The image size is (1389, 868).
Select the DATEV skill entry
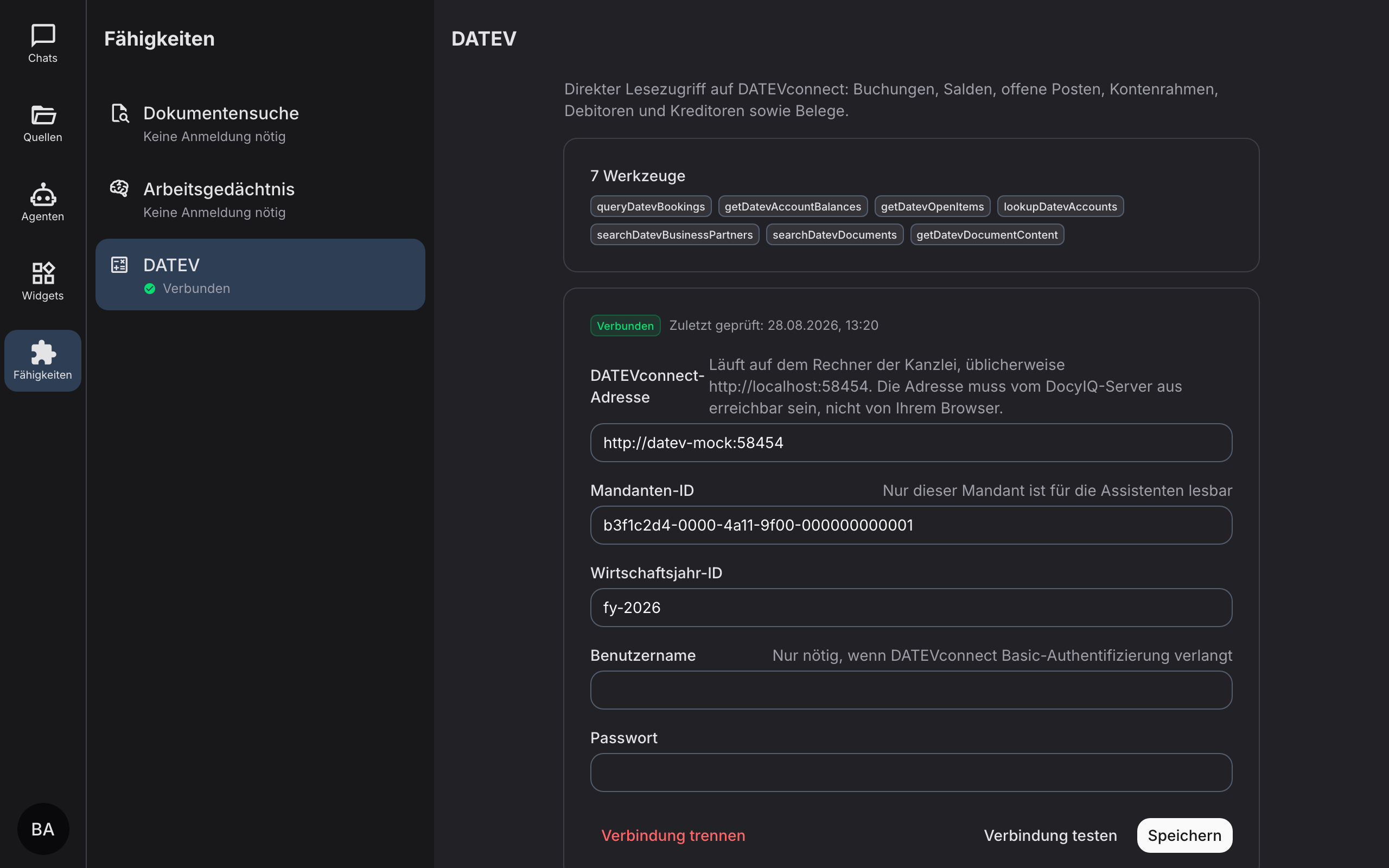(260, 275)
